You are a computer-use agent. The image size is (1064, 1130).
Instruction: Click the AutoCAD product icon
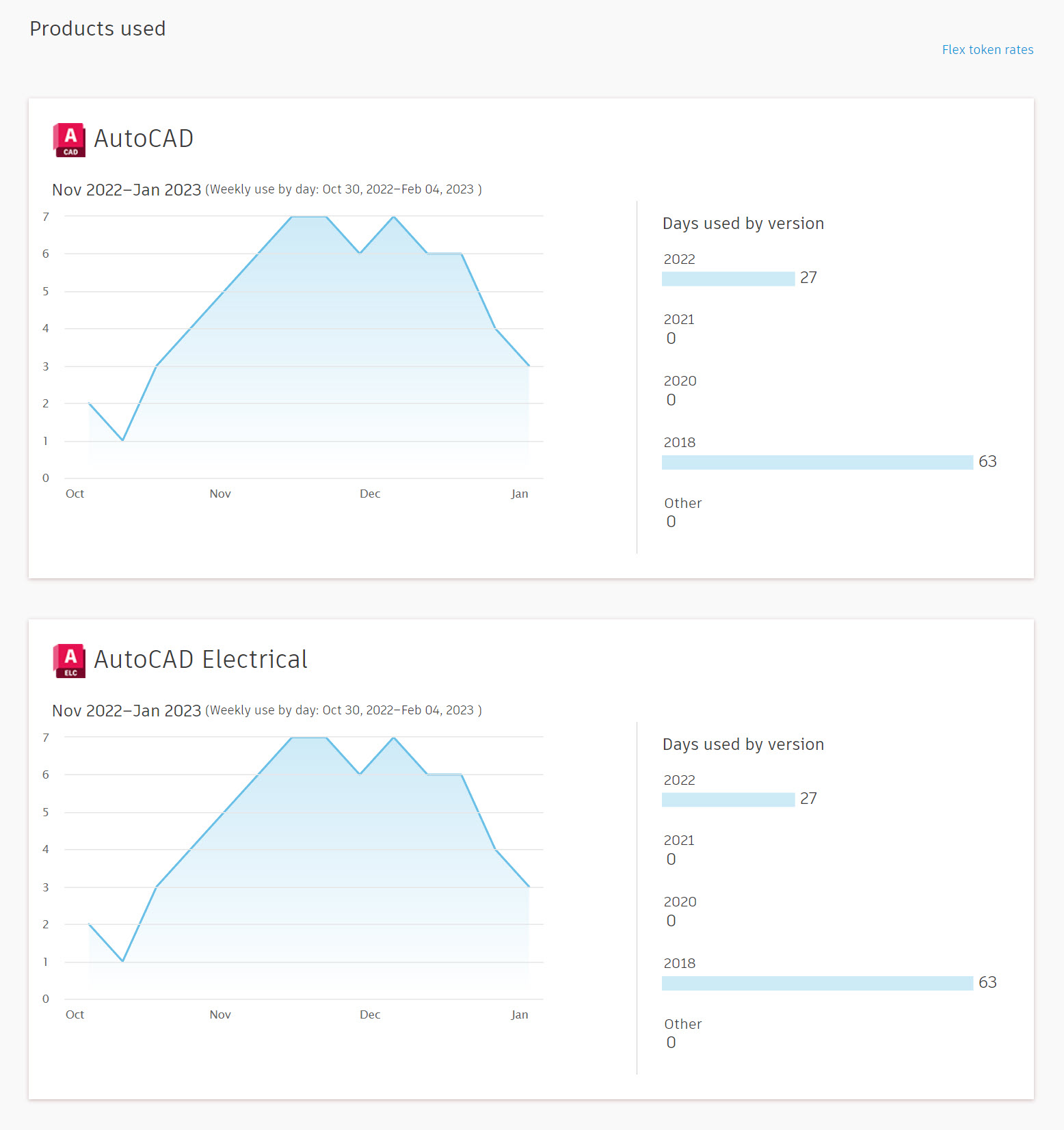click(70, 140)
